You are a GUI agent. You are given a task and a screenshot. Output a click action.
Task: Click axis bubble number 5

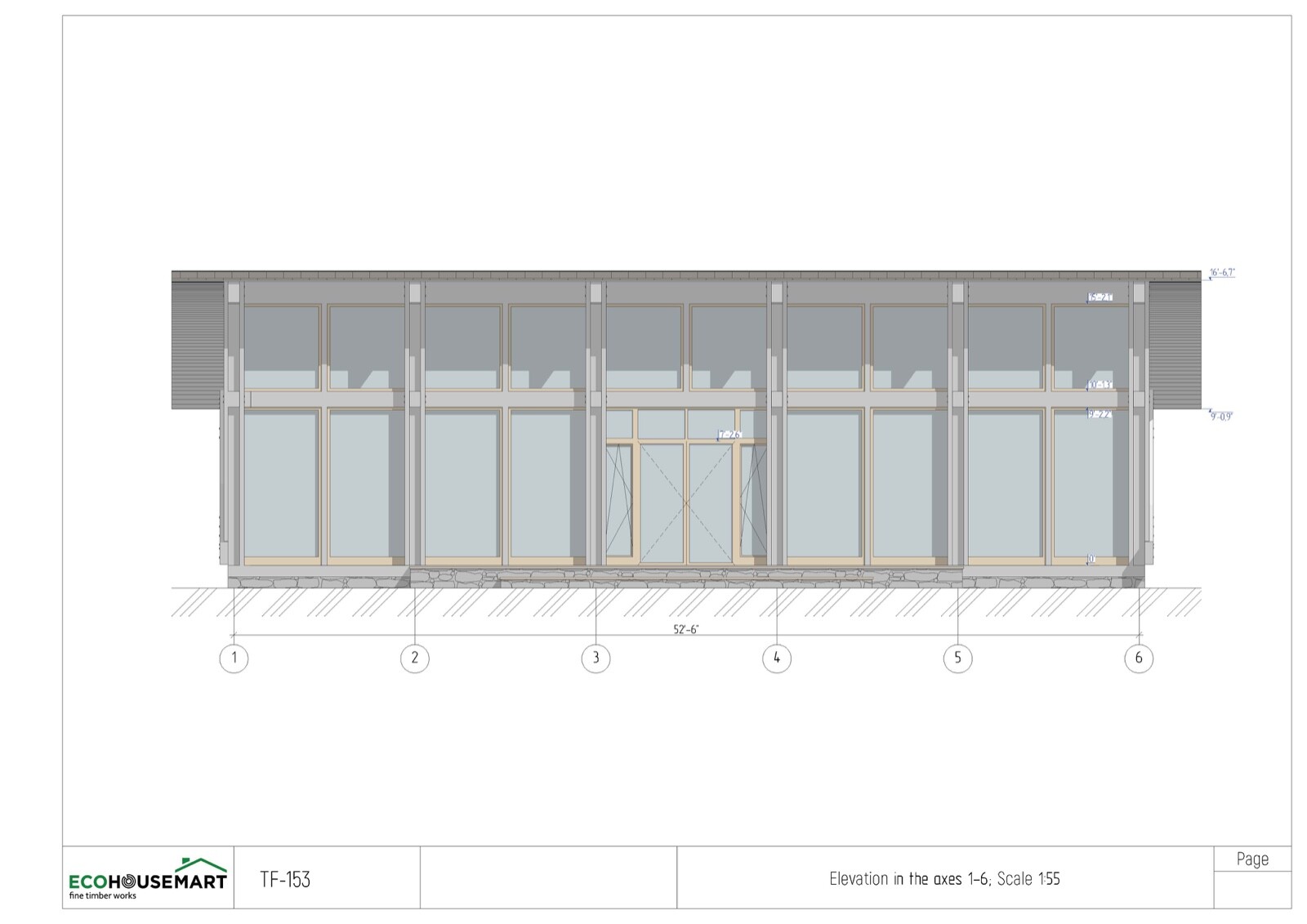957,658
